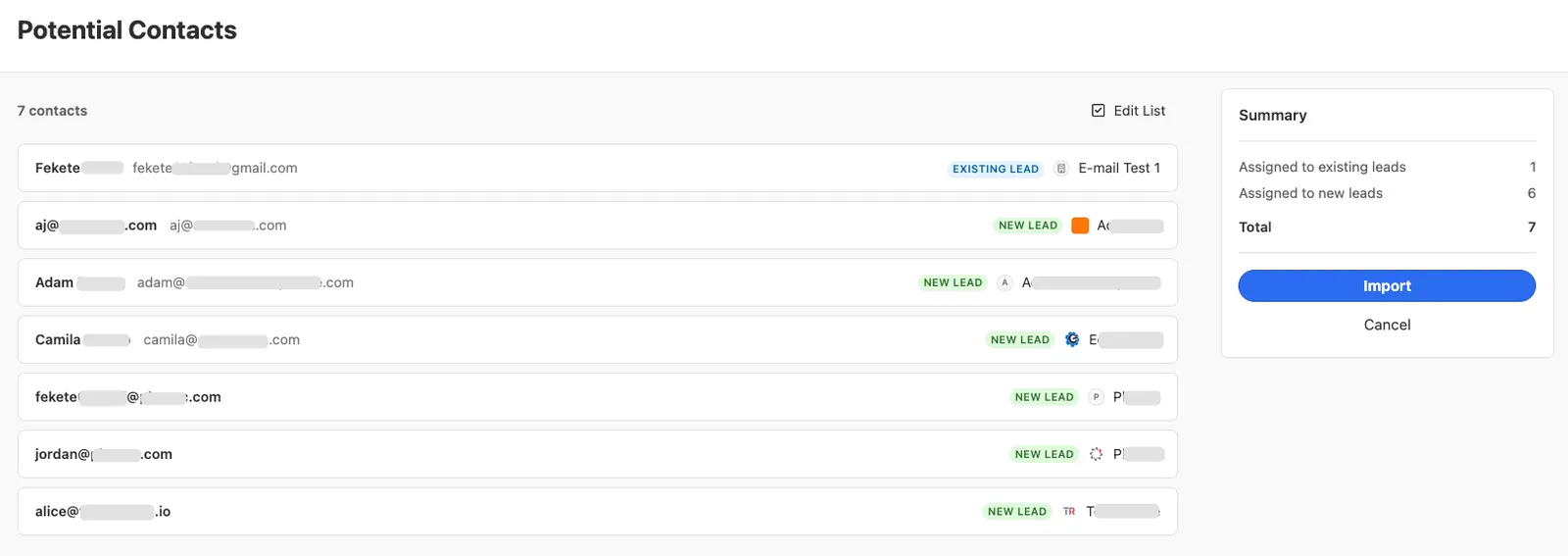
Task: Click the fekete@ .com contact name in fifth row
Action: click(127, 397)
